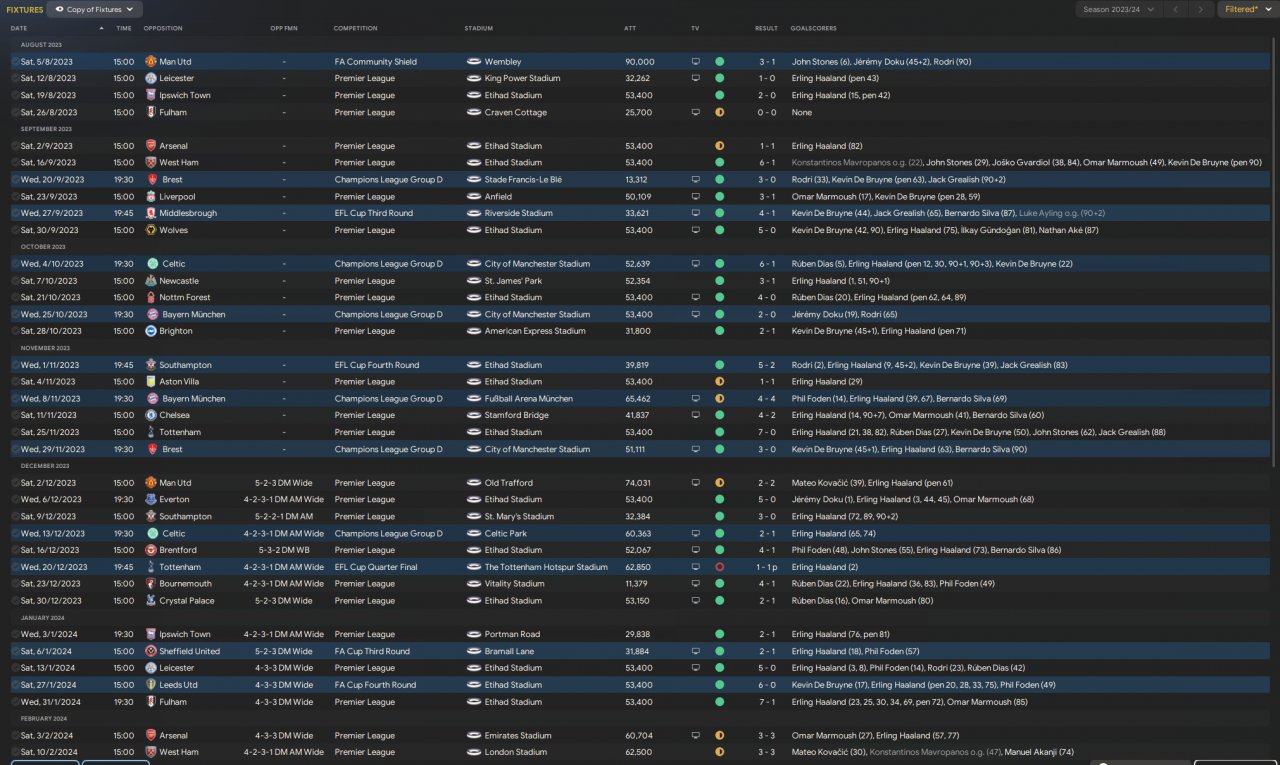Click the Fulham badge in the 26/8/2023 row
The width and height of the screenshot is (1280, 765).
151,113
